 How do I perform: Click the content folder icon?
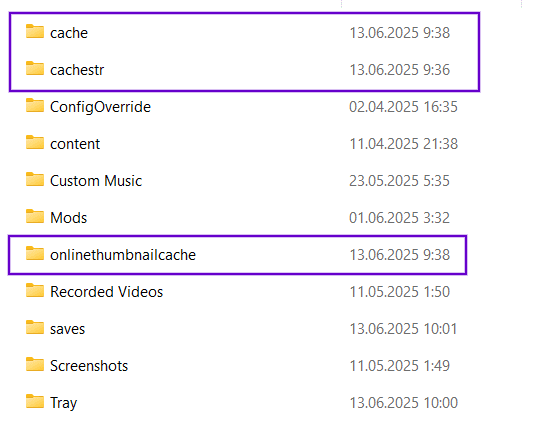click(x=35, y=142)
